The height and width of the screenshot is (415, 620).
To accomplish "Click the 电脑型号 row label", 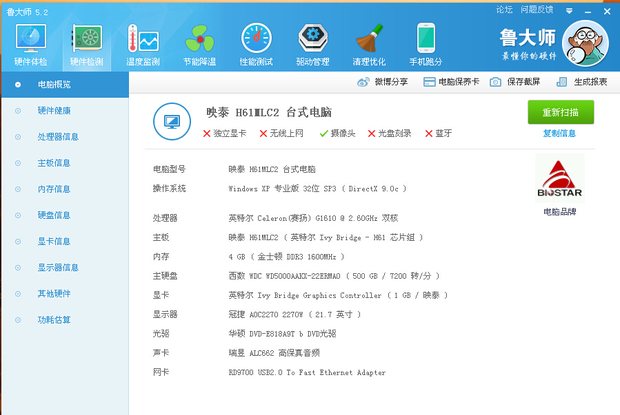I will 169,170.
